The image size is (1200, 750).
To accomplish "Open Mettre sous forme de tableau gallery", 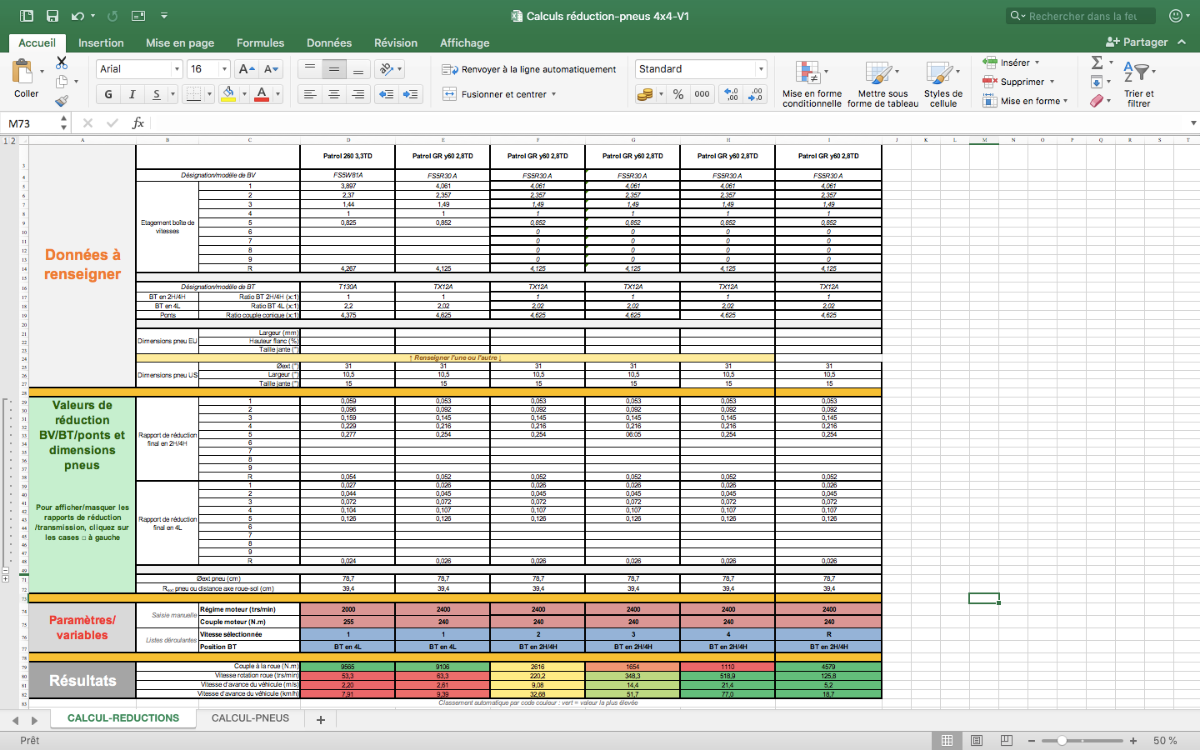I will pos(882,84).
